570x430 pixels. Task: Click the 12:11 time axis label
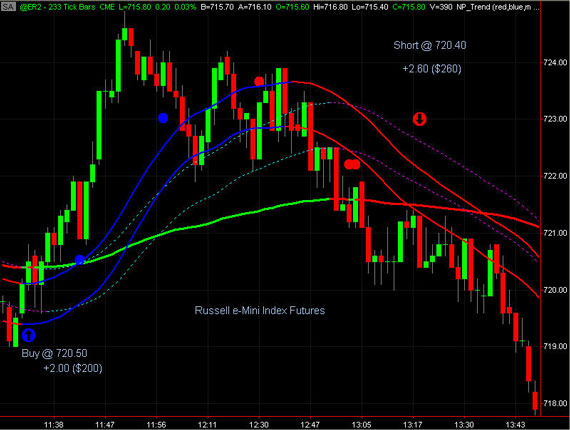(208, 425)
